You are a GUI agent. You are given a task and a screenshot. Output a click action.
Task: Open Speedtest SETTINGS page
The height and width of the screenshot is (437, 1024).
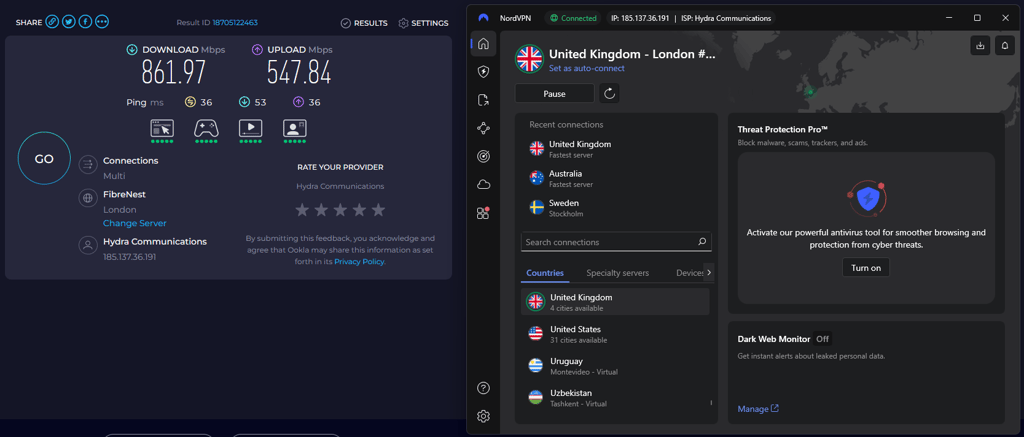(x=423, y=23)
